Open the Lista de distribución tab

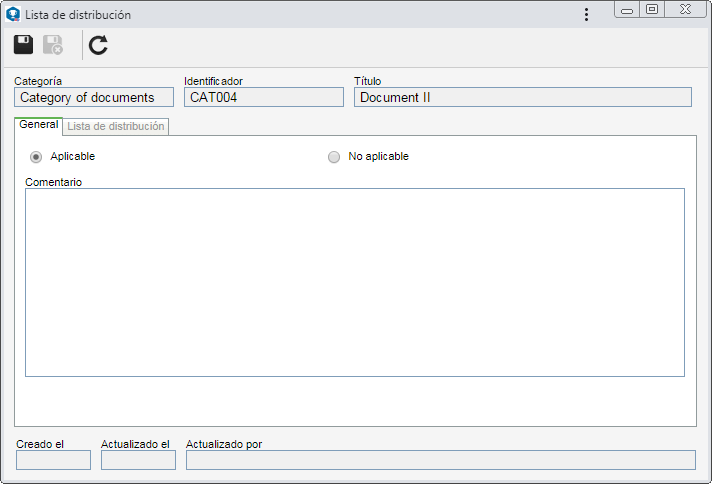click(116, 126)
